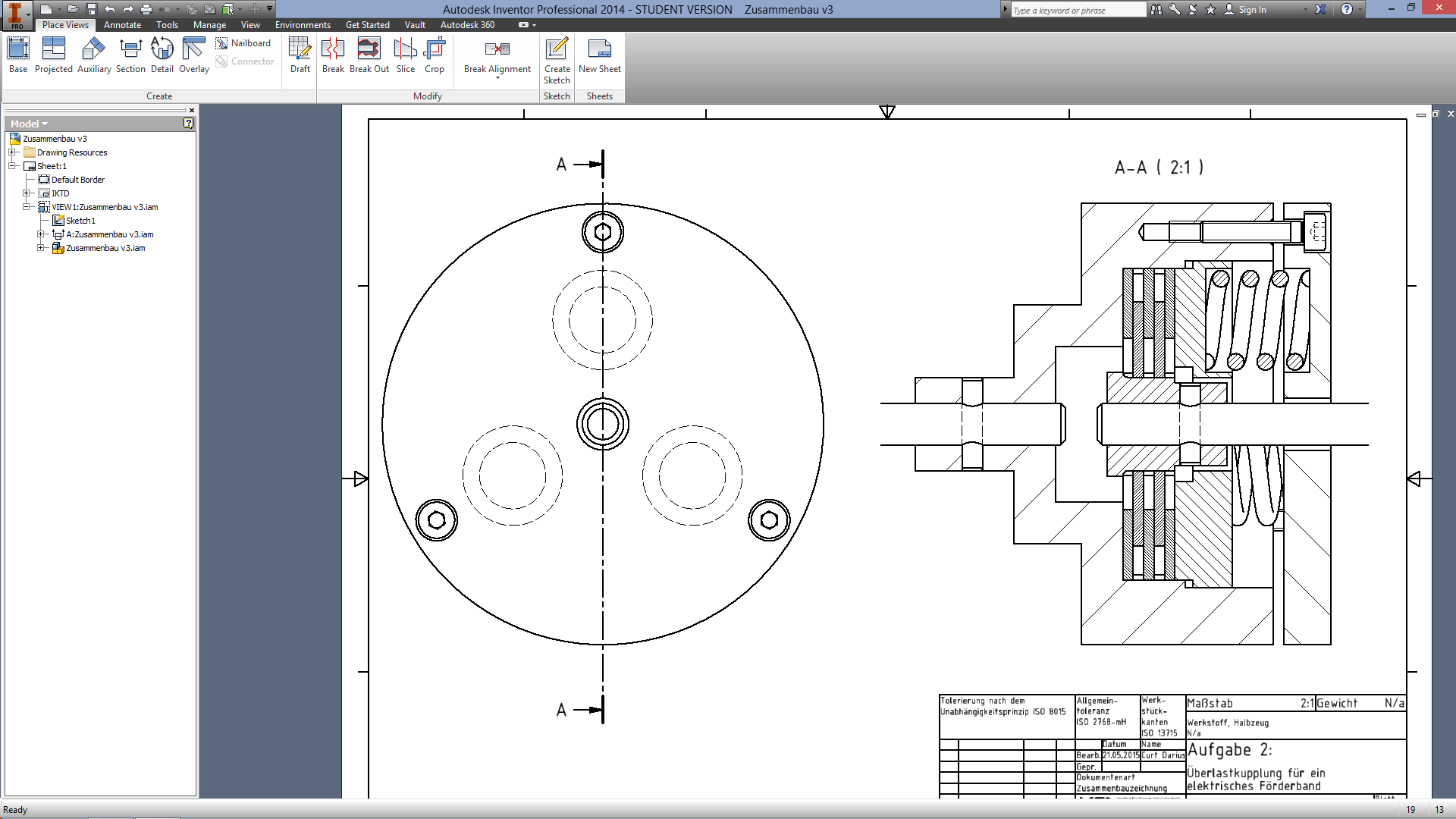Open the Manage ribbon tab
Image resolution: width=1456 pixels, height=819 pixels.
[209, 25]
